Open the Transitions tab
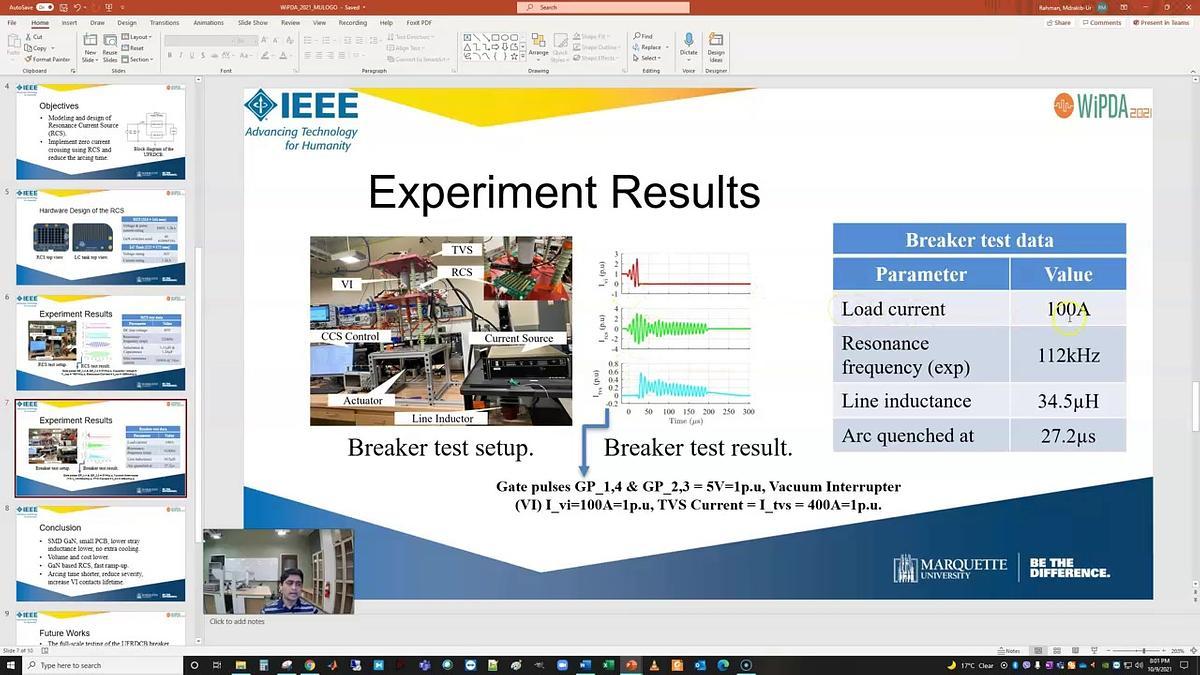The width and height of the screenshot is (1200, 675). coord(164,22)
